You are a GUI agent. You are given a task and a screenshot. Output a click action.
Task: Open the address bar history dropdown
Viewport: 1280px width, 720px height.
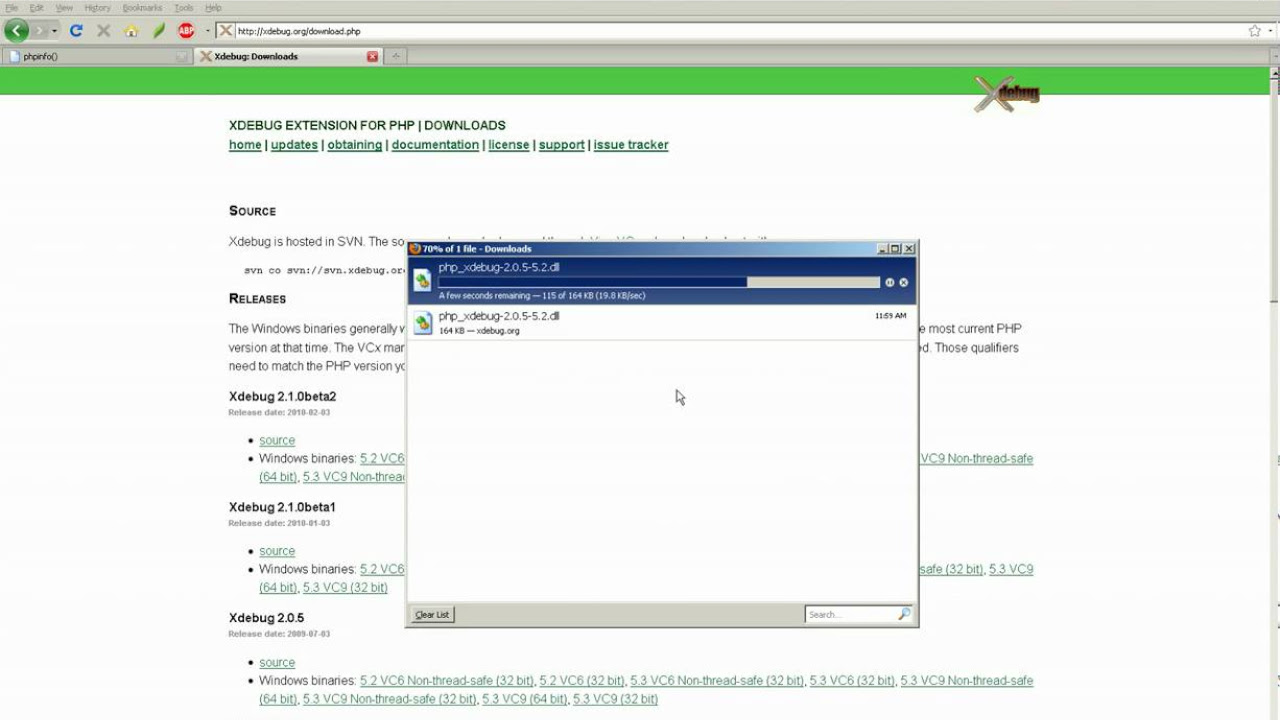tap(1271, 31)
